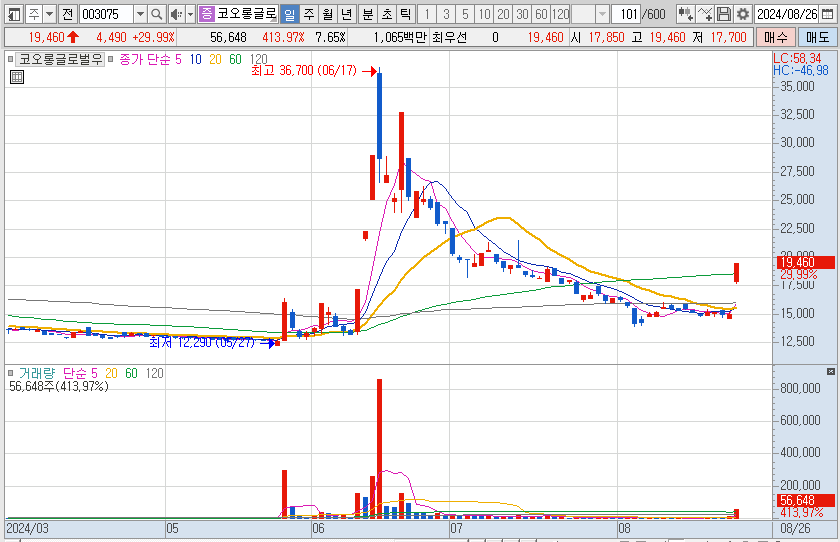Click the 413.97% volume ratio in quote bar
The height and width of the screenshot is (542, 840).
coord(283,37)
